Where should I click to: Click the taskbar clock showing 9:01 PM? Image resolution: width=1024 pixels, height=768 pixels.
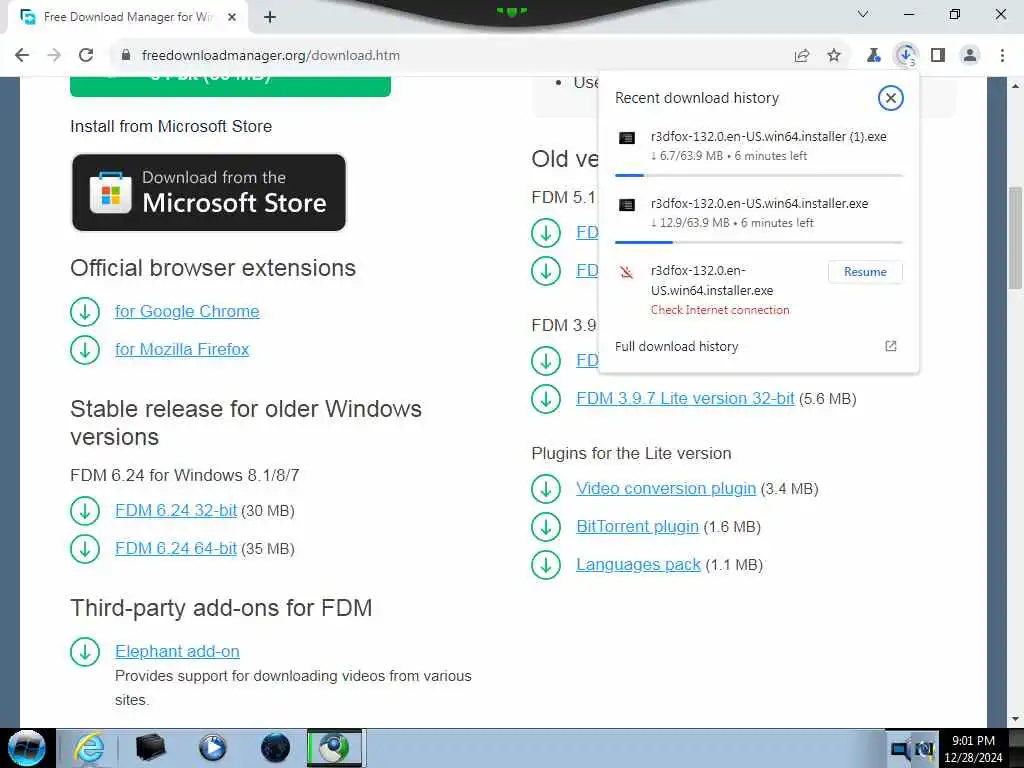973,749
